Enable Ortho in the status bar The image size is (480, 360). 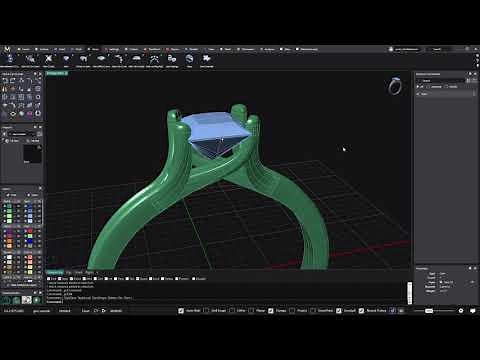232,310
